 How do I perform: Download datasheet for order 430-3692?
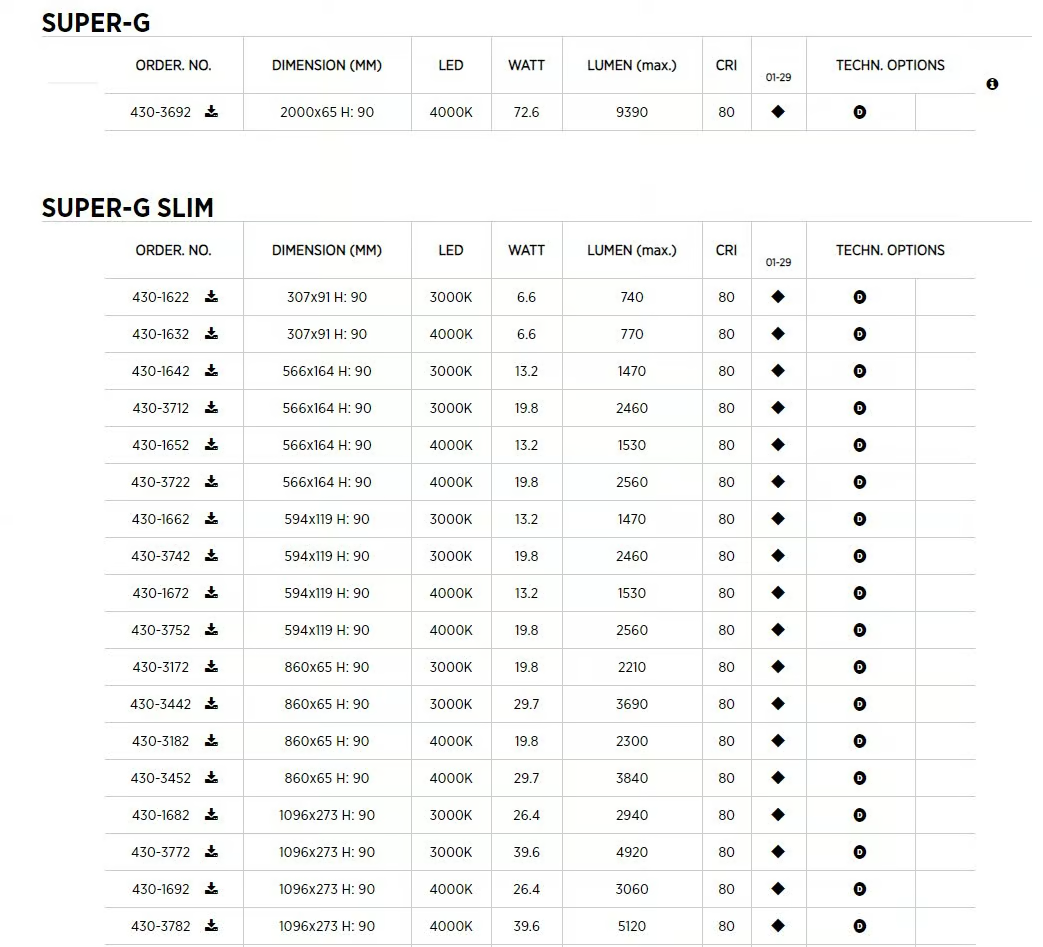click(212, 111)
